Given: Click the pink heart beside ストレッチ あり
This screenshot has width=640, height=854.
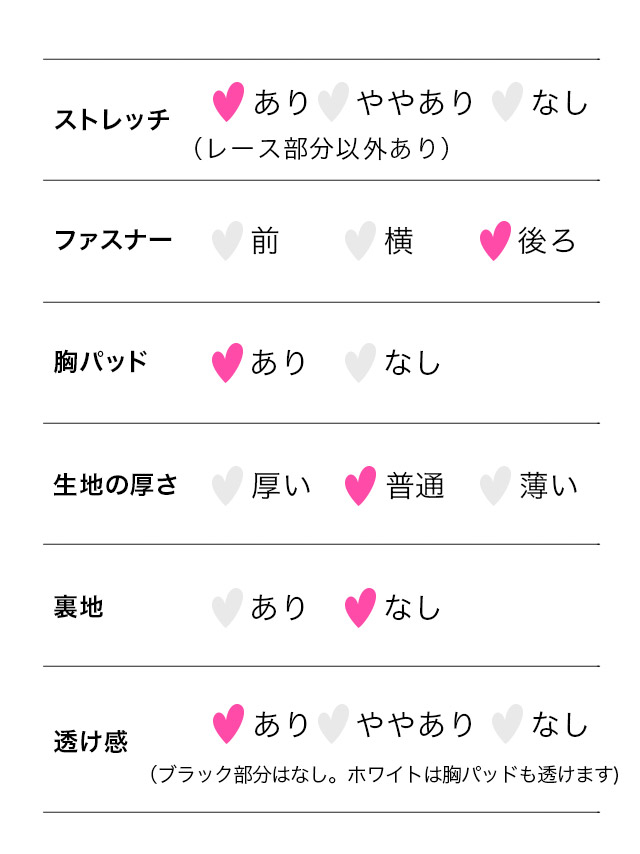Looking at the screenshot, I should click(228, 102).
